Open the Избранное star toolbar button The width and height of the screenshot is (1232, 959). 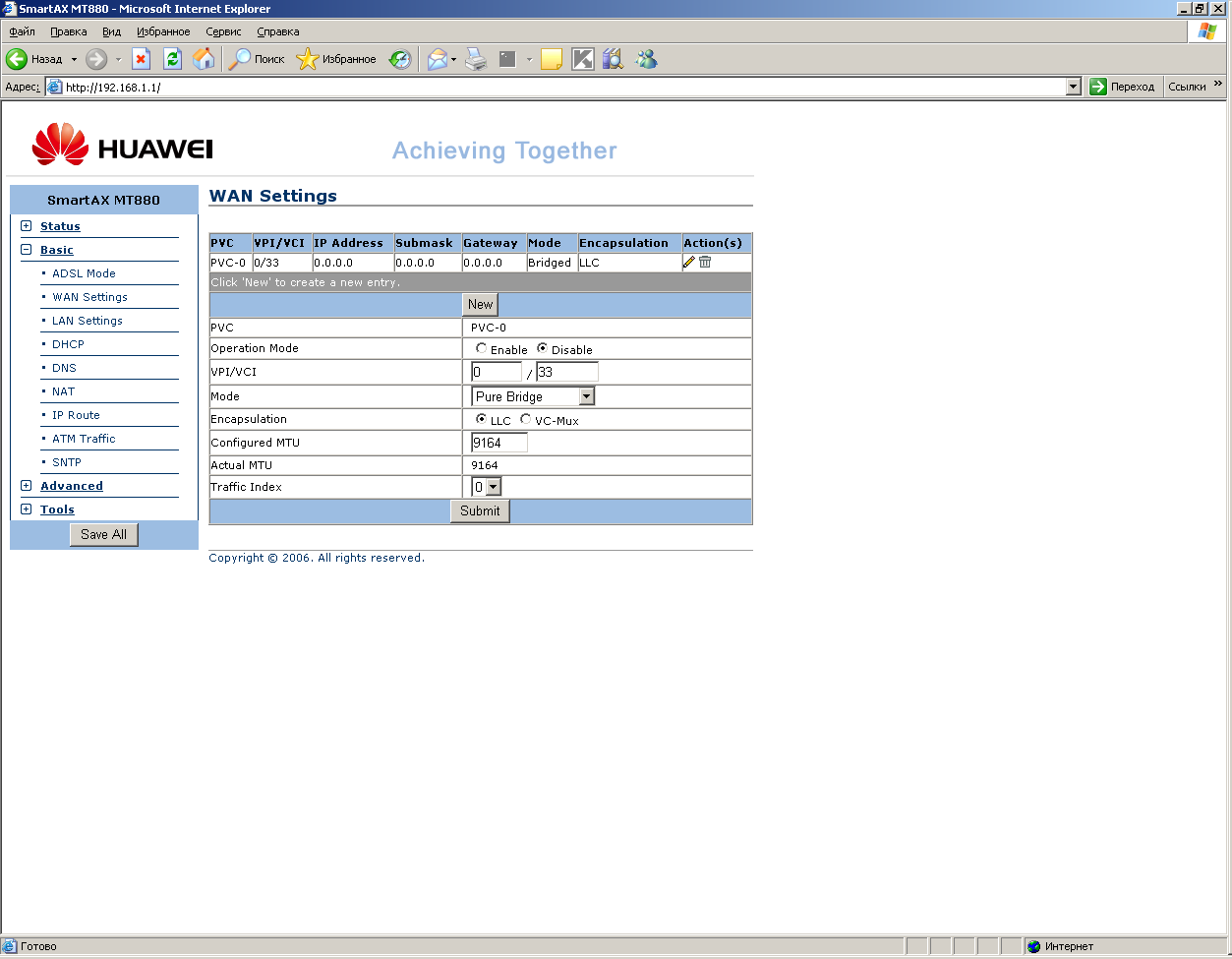click(x=336, y=59)
